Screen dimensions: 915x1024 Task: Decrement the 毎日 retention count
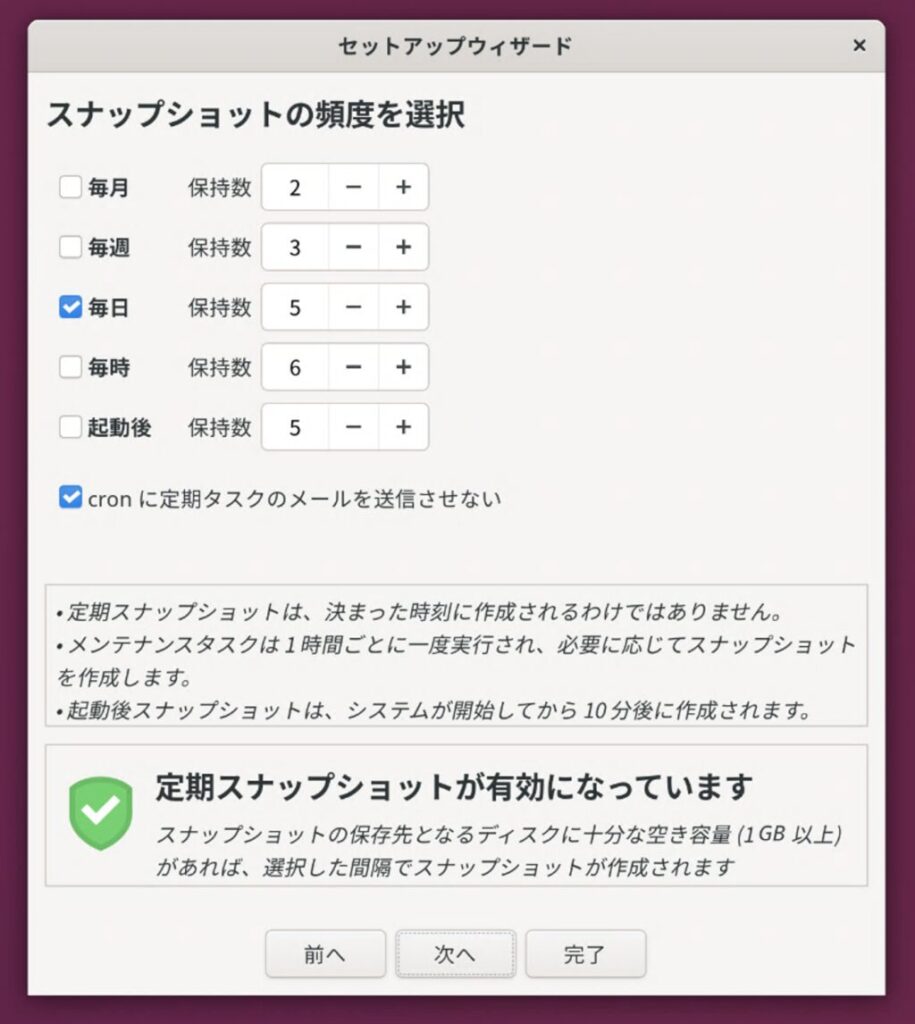click(x=353, y=307)
